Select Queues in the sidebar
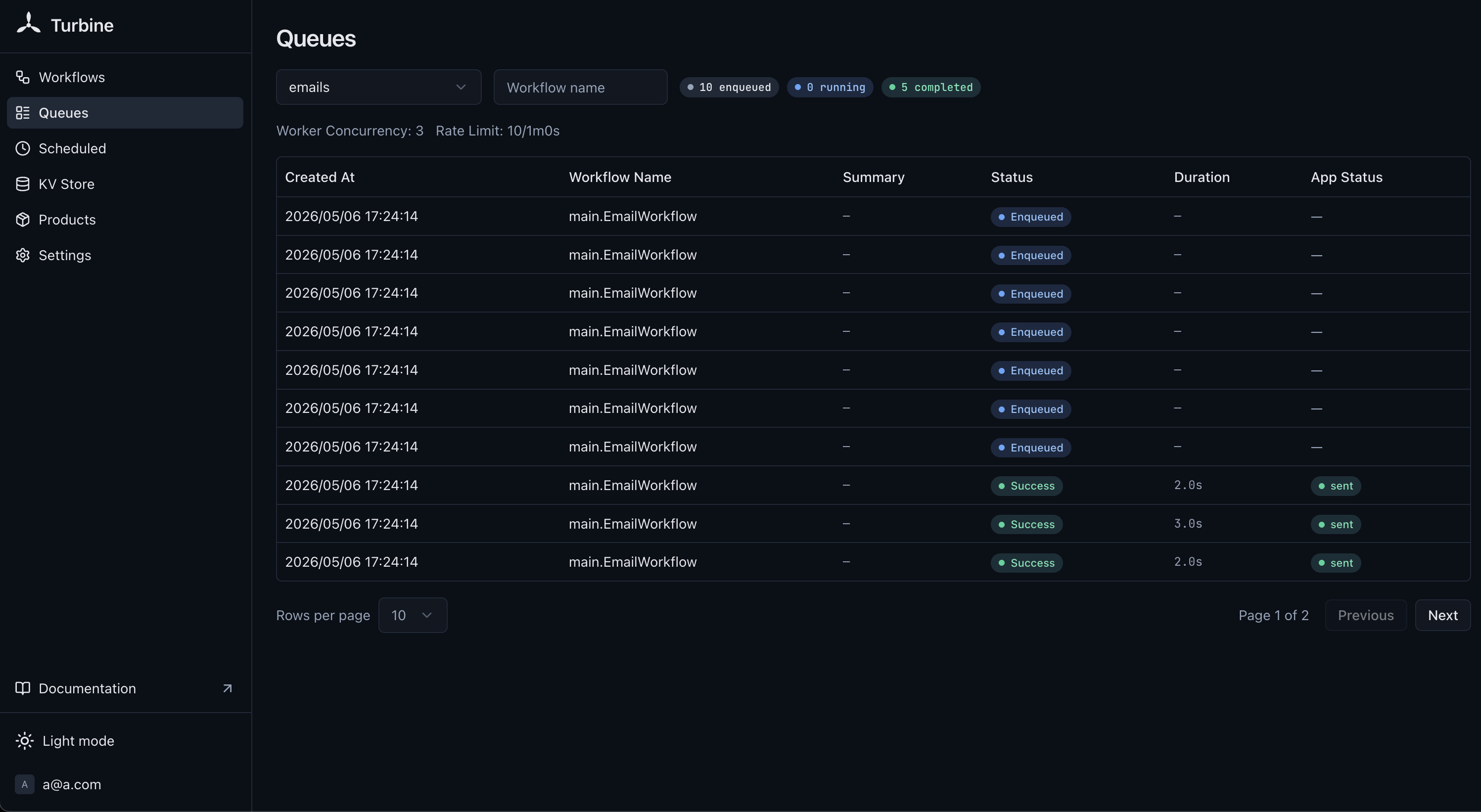Viewport: 1481px width, 812px height. [125, 113]
